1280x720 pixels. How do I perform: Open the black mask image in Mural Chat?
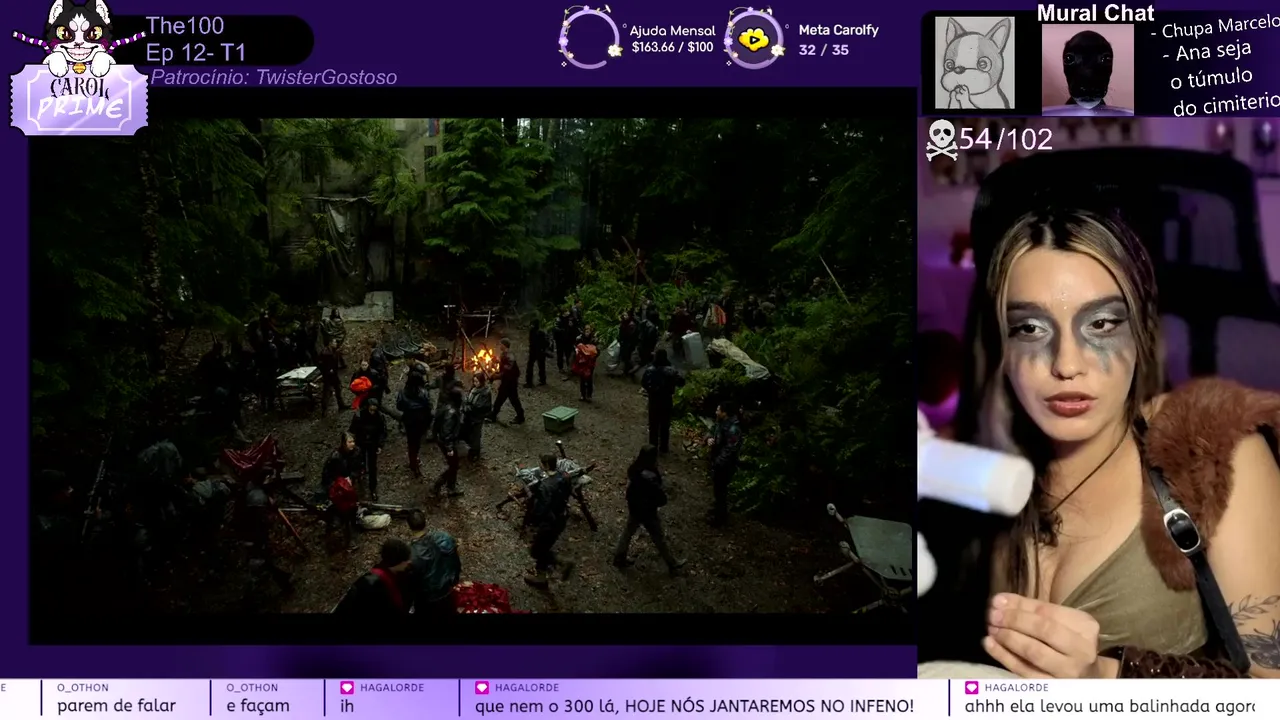pos(1087,68)
